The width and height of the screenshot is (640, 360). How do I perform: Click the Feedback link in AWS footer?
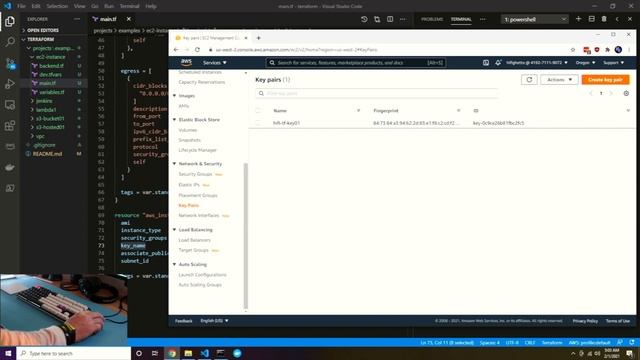[183, 321]
